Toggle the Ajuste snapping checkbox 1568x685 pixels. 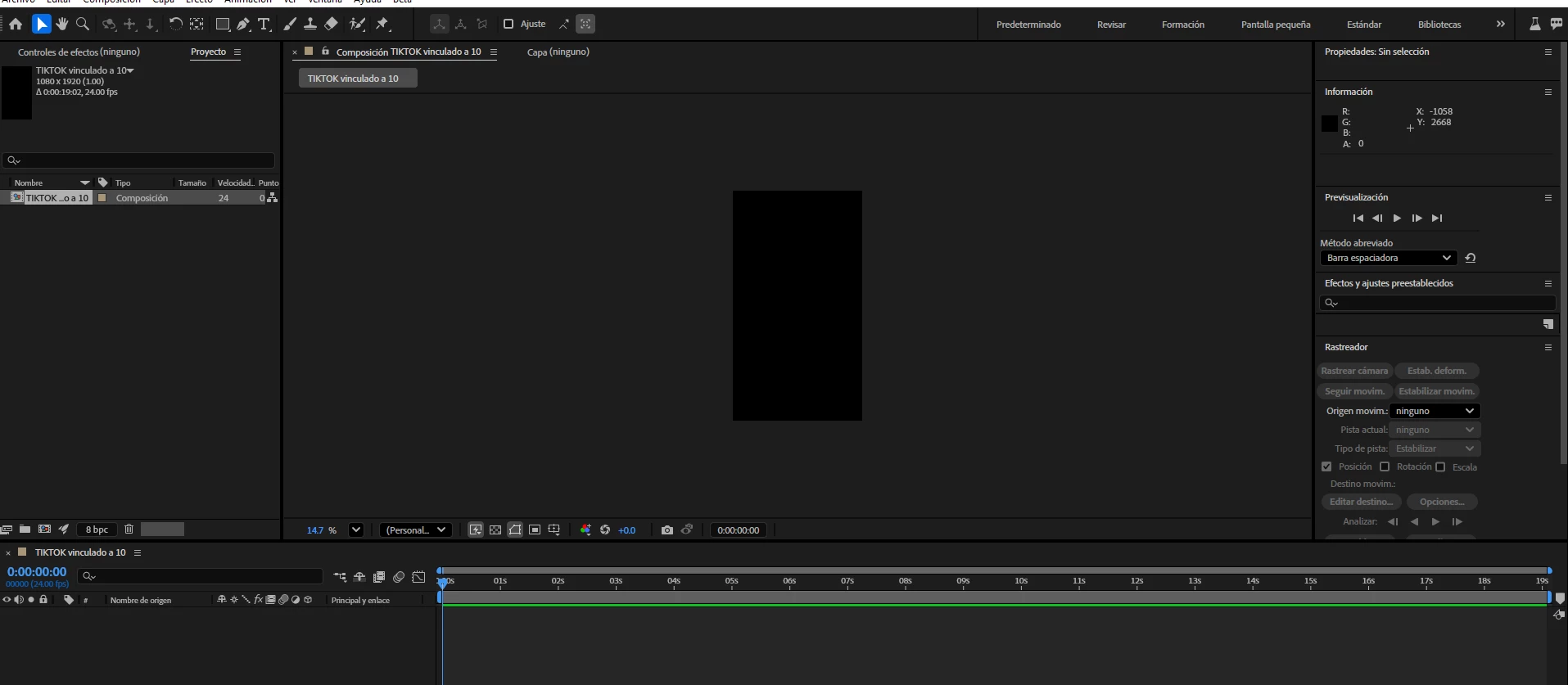pyautogui.click(x=508, y=25)
